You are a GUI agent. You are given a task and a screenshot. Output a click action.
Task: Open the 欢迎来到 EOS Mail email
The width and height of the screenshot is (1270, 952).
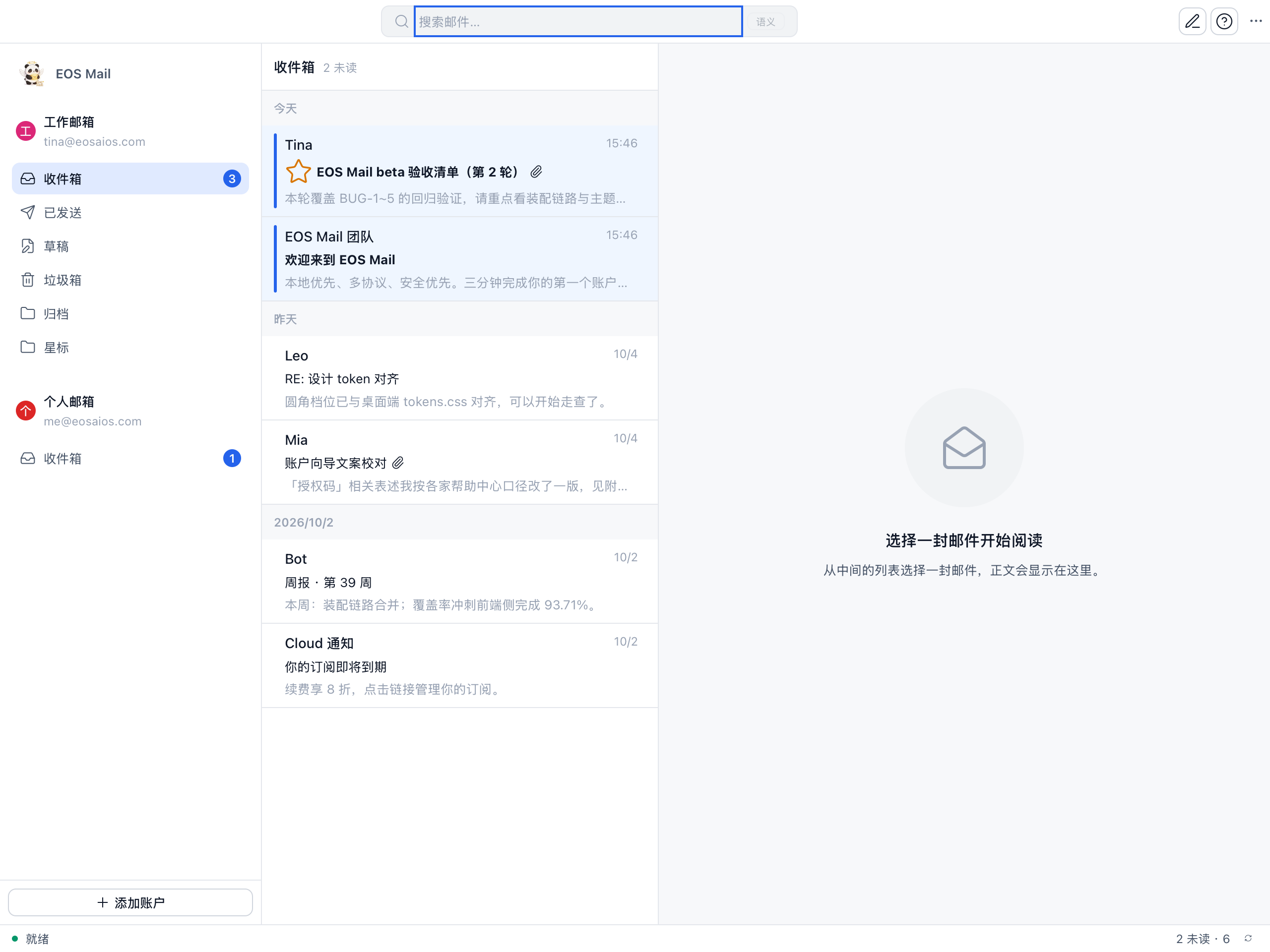coord(460,259)
